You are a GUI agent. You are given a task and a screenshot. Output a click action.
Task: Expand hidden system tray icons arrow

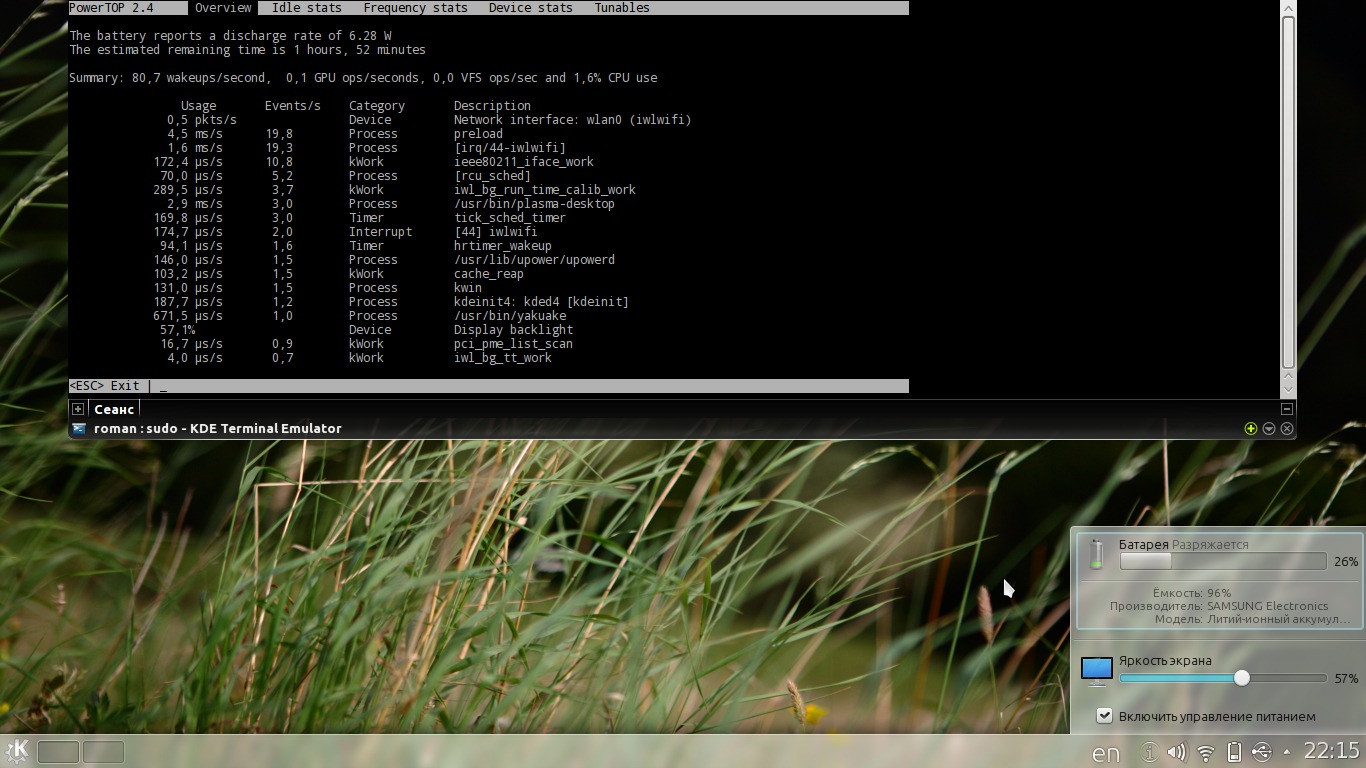(1287, 752)
